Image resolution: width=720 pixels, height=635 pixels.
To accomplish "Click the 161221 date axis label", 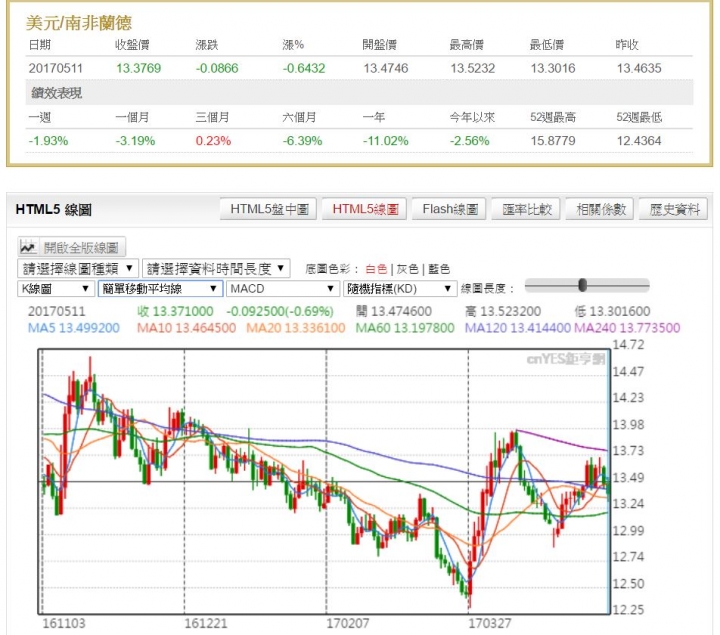I will [206, 624].
